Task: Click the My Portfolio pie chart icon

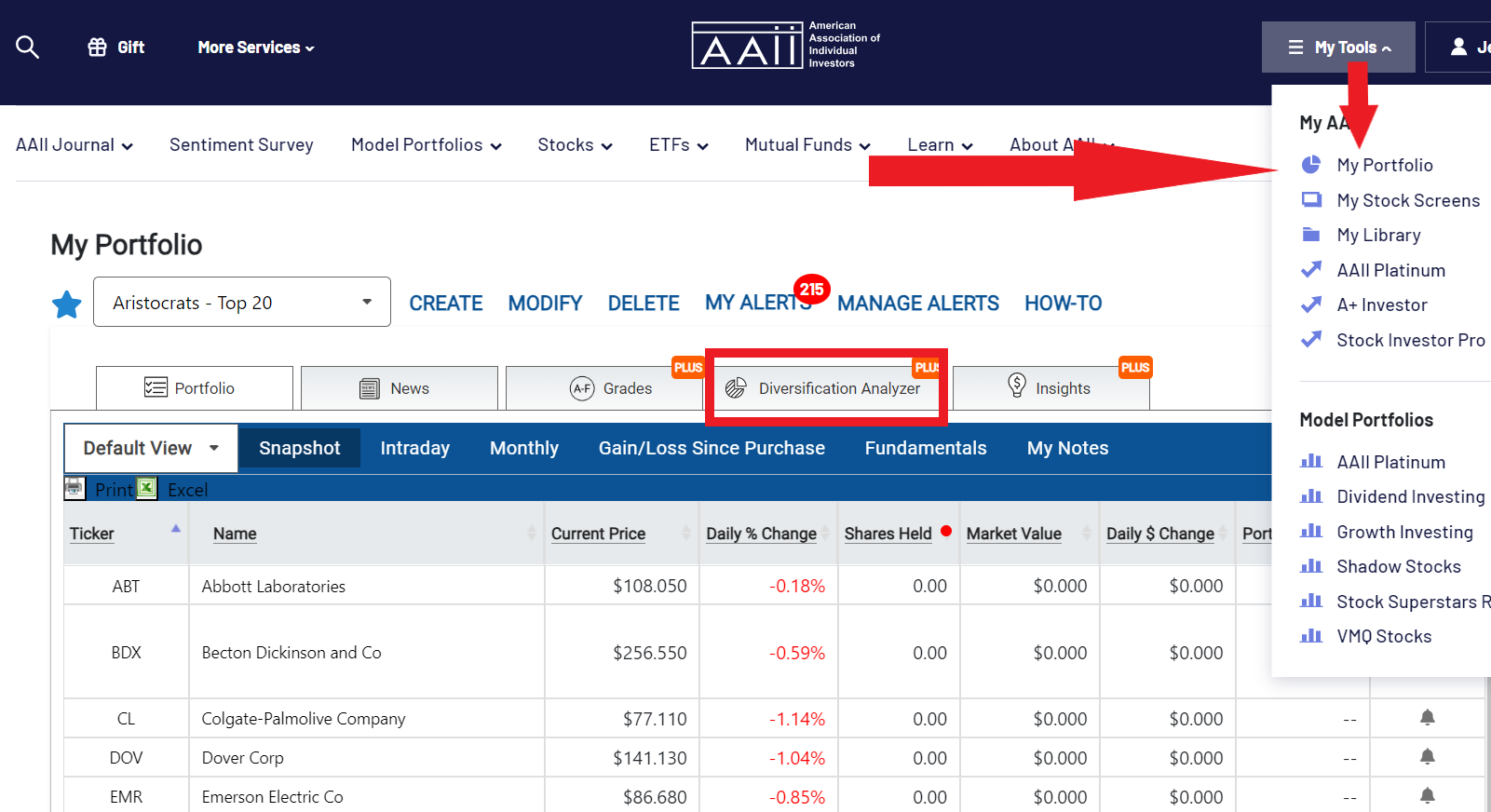Action: [x=1311, y=165]
